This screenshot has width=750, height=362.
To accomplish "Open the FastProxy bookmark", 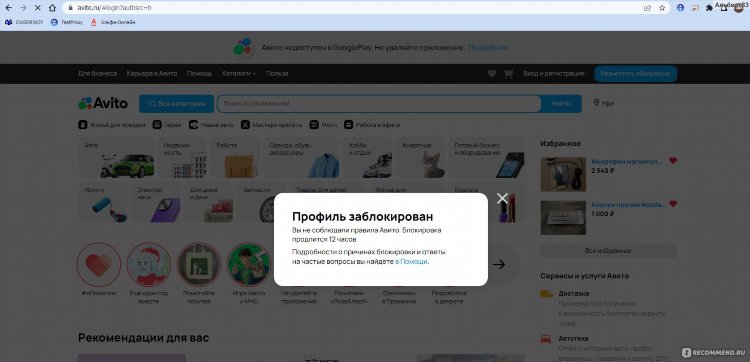I will click(66, 22).
